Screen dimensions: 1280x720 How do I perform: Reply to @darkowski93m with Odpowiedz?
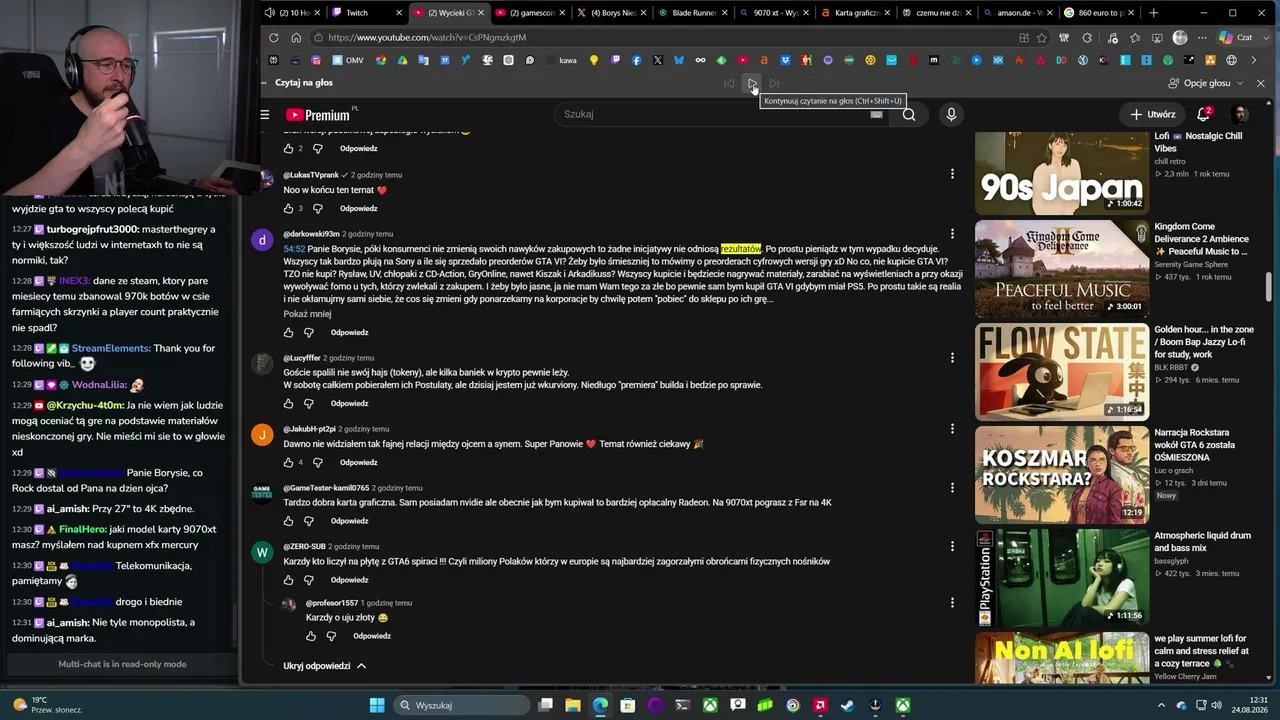(350, 332)
